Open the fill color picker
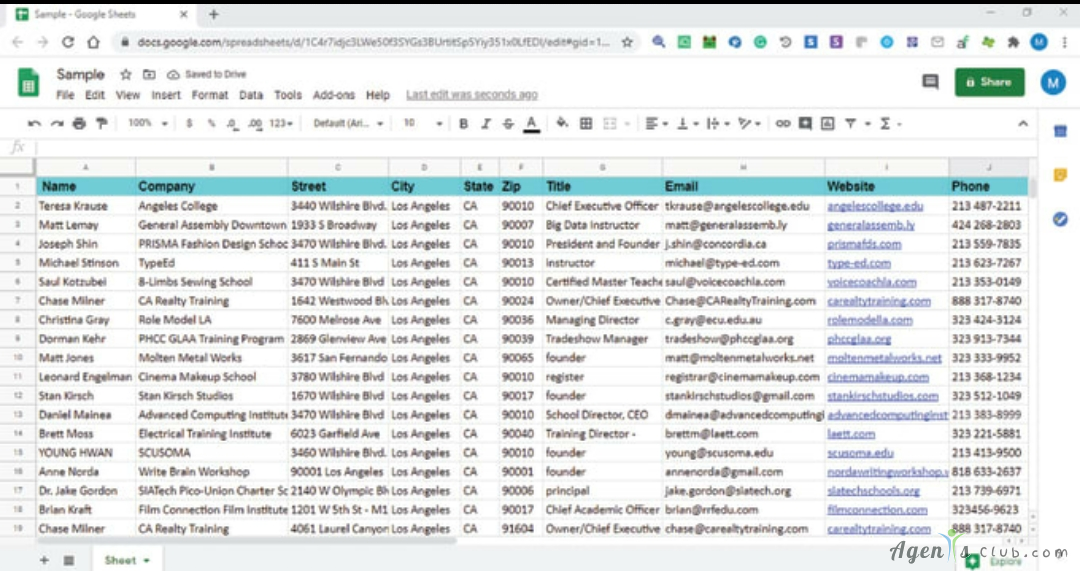Viewport: 1080px width, 571px height. tap(562, 123)
